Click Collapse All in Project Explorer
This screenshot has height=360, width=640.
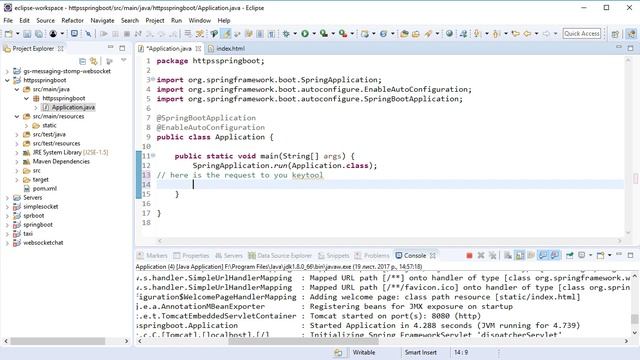(82, 61)
